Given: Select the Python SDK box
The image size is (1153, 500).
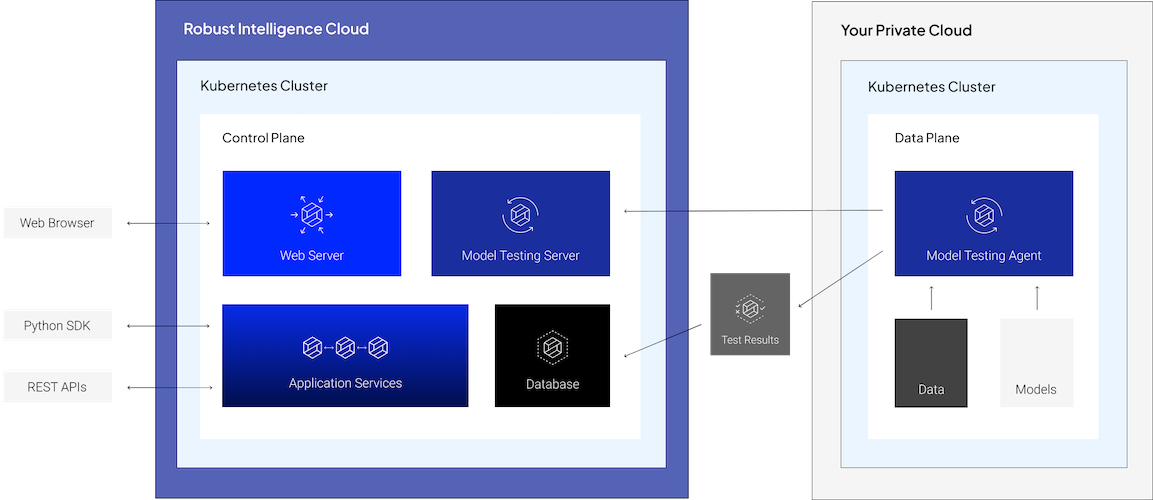Looking at the screenshot, I should (57, 326).
